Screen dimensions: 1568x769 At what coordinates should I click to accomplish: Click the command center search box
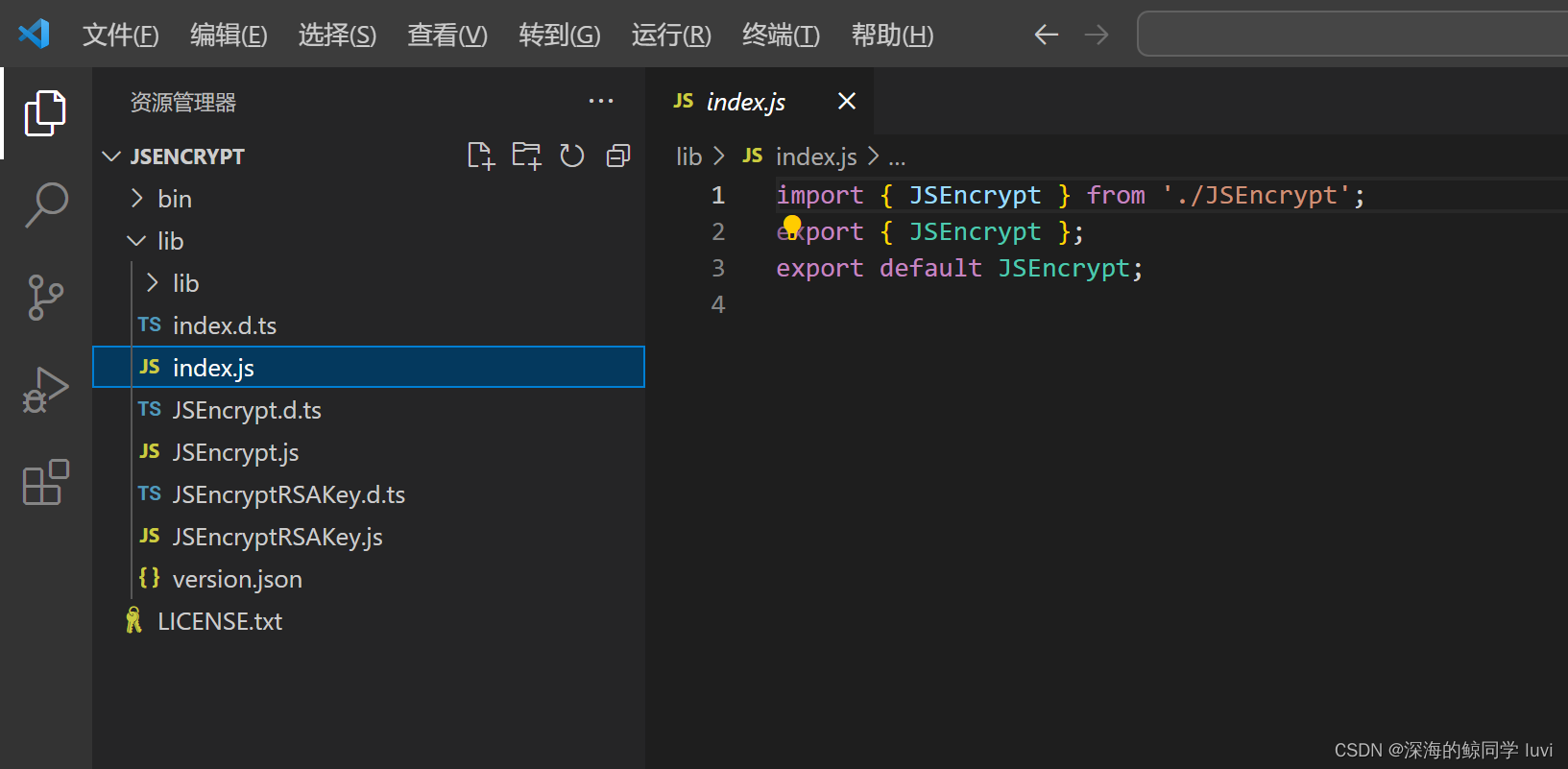coord(1352,35)
